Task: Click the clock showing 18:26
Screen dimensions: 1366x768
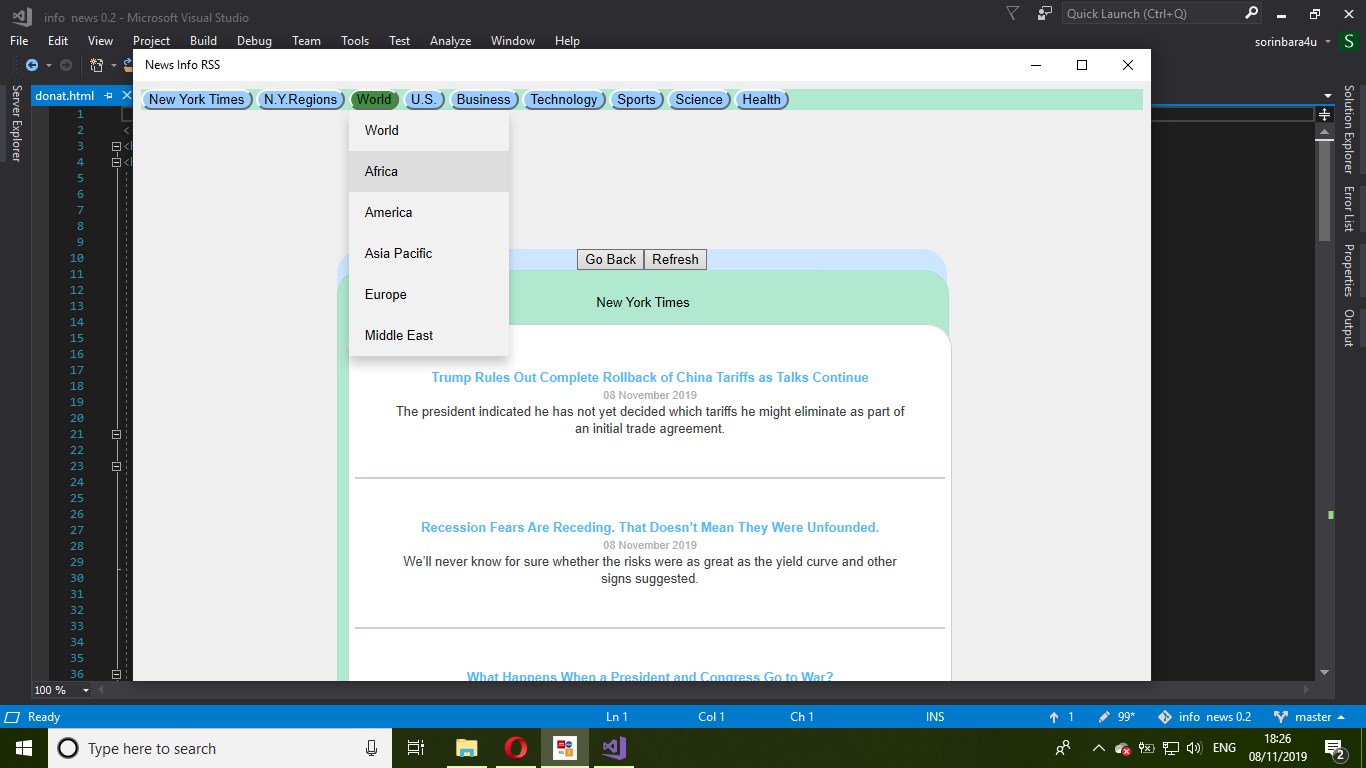Action: [1278, 739]
